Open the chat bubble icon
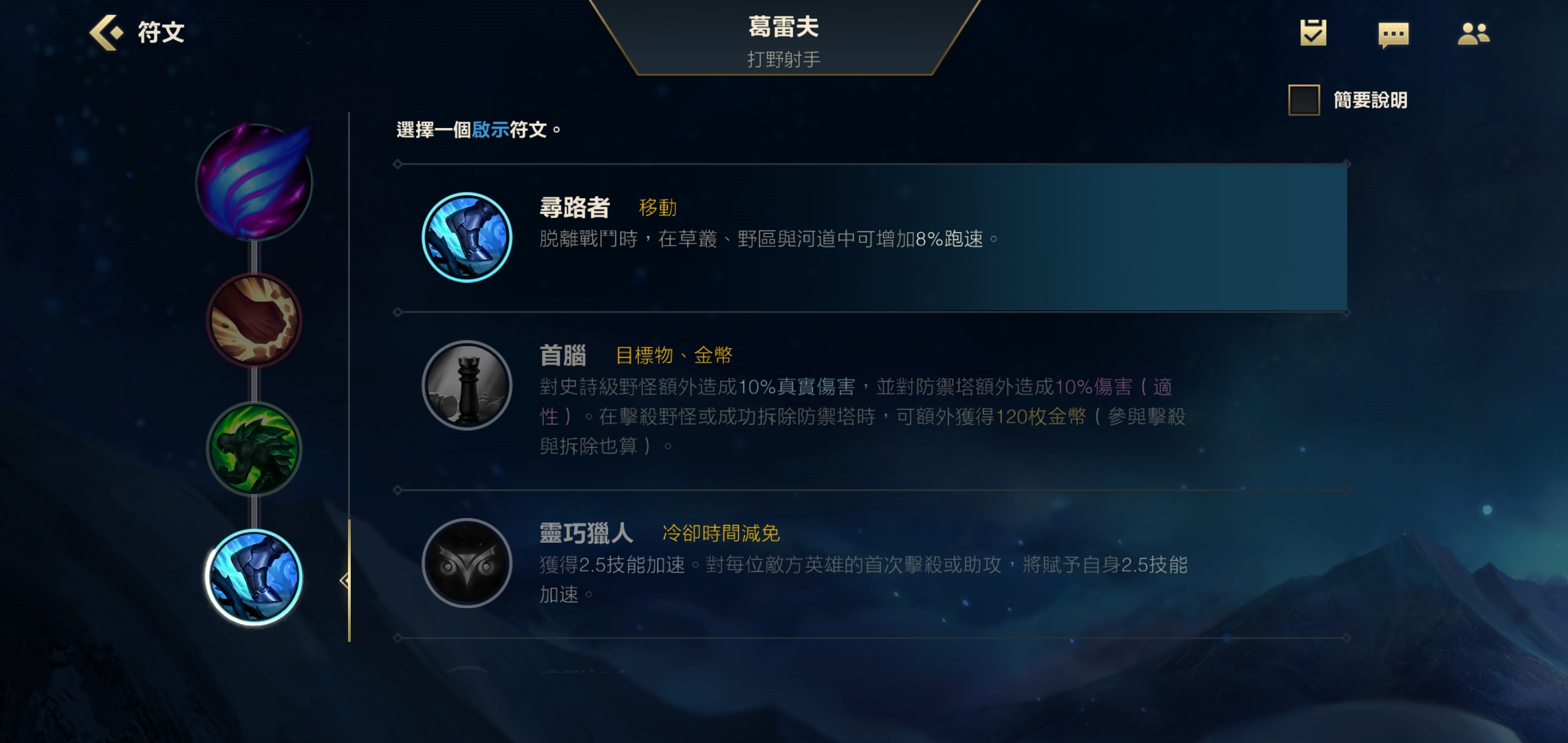The width and height of the screenshot is (1568, 743). pos(1393,34)
